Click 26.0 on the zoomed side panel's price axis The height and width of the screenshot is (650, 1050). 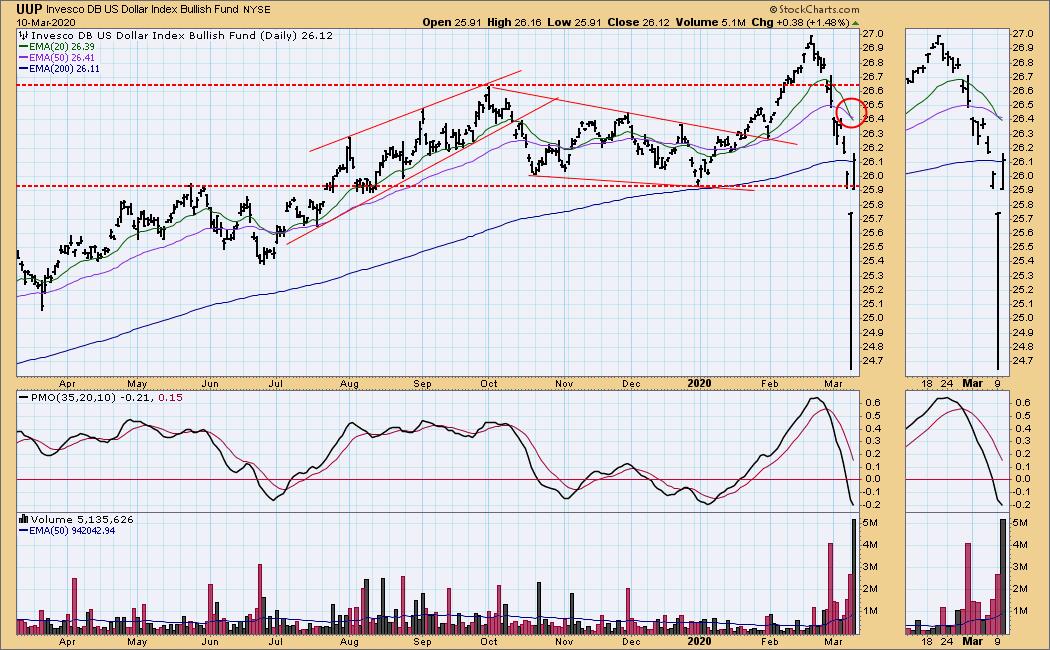[1023, 176]
